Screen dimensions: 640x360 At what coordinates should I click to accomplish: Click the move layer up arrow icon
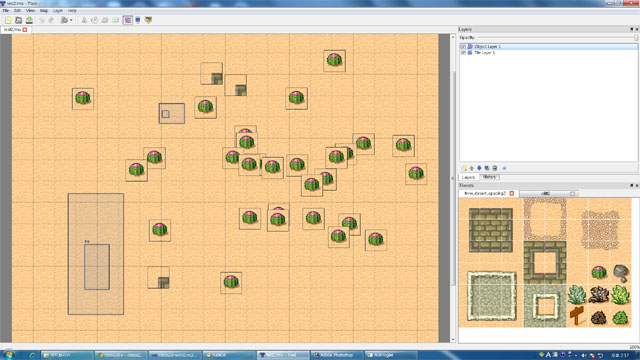point(472,168)
